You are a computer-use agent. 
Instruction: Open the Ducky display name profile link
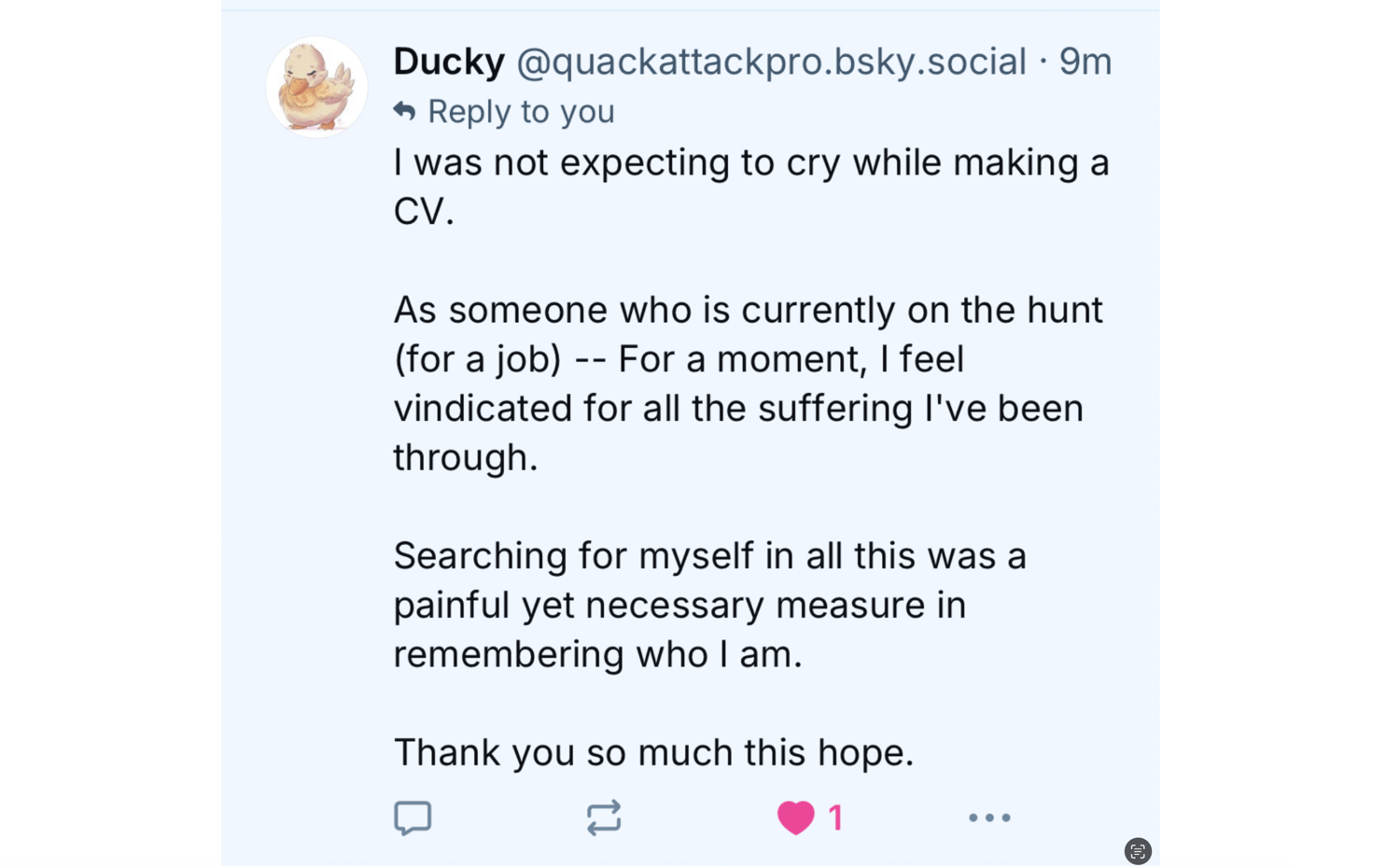coord(448,62)
